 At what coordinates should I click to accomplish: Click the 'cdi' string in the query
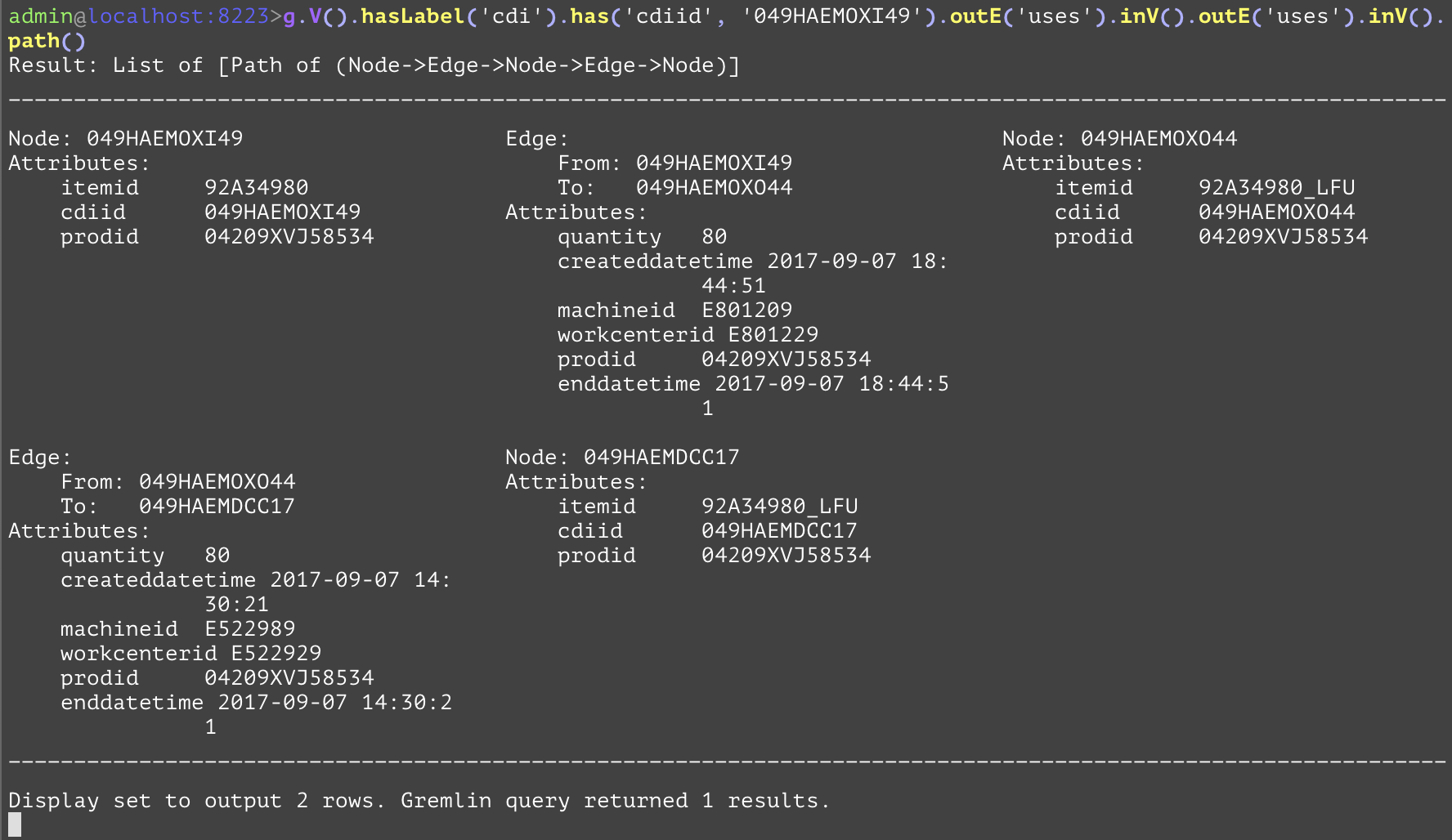pos(512,16)
